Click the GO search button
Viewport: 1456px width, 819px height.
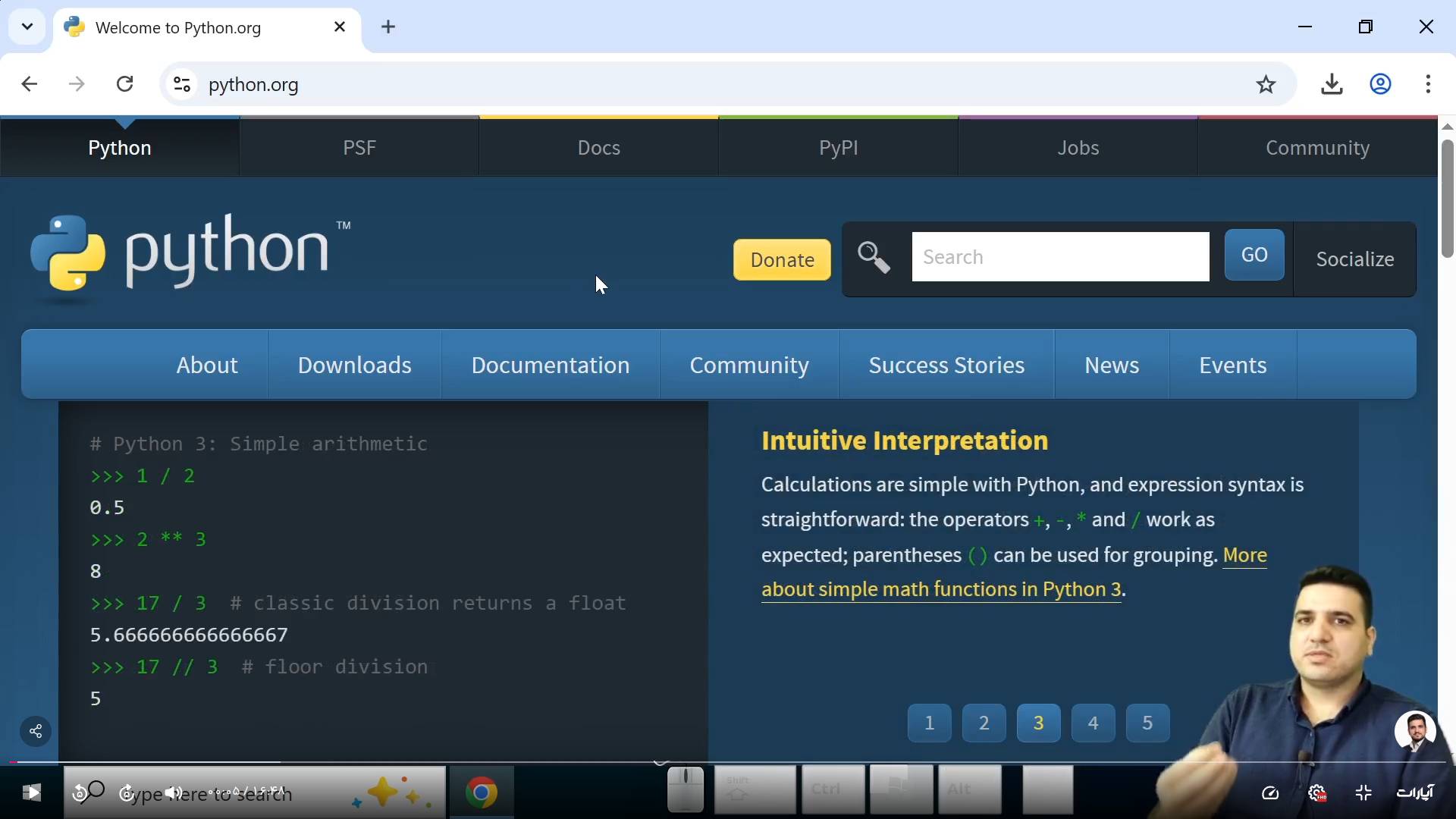tap(1254, 256)
